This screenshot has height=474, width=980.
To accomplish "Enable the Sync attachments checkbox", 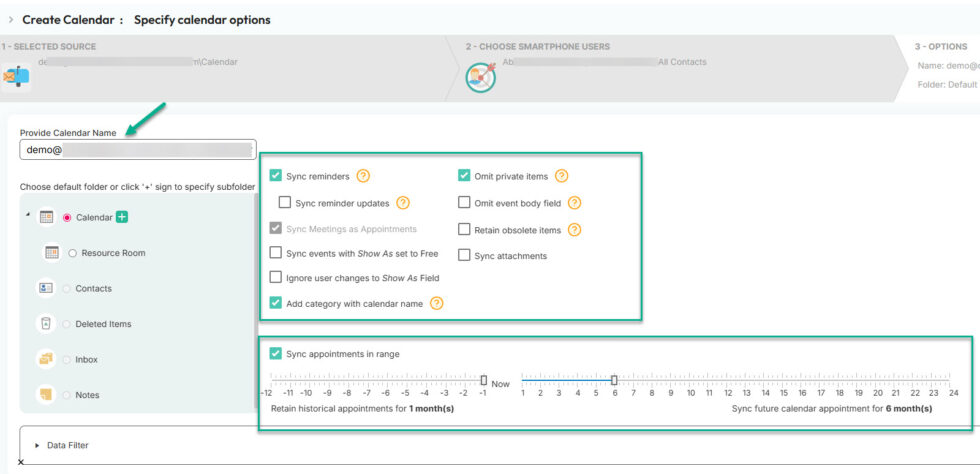I will pyautogui.click(x=464, y=256).
